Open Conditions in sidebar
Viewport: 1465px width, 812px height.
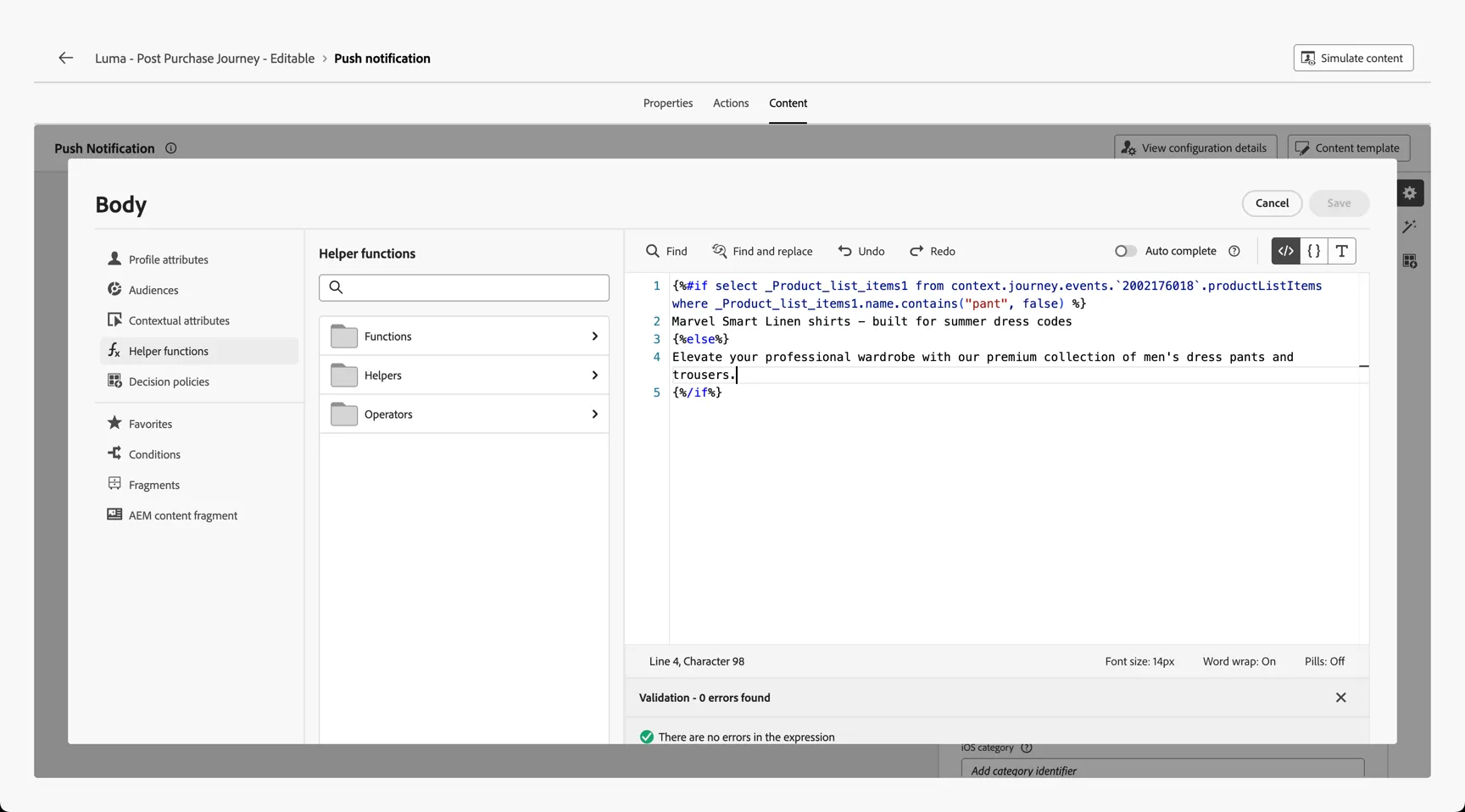[x=199, y=454]
